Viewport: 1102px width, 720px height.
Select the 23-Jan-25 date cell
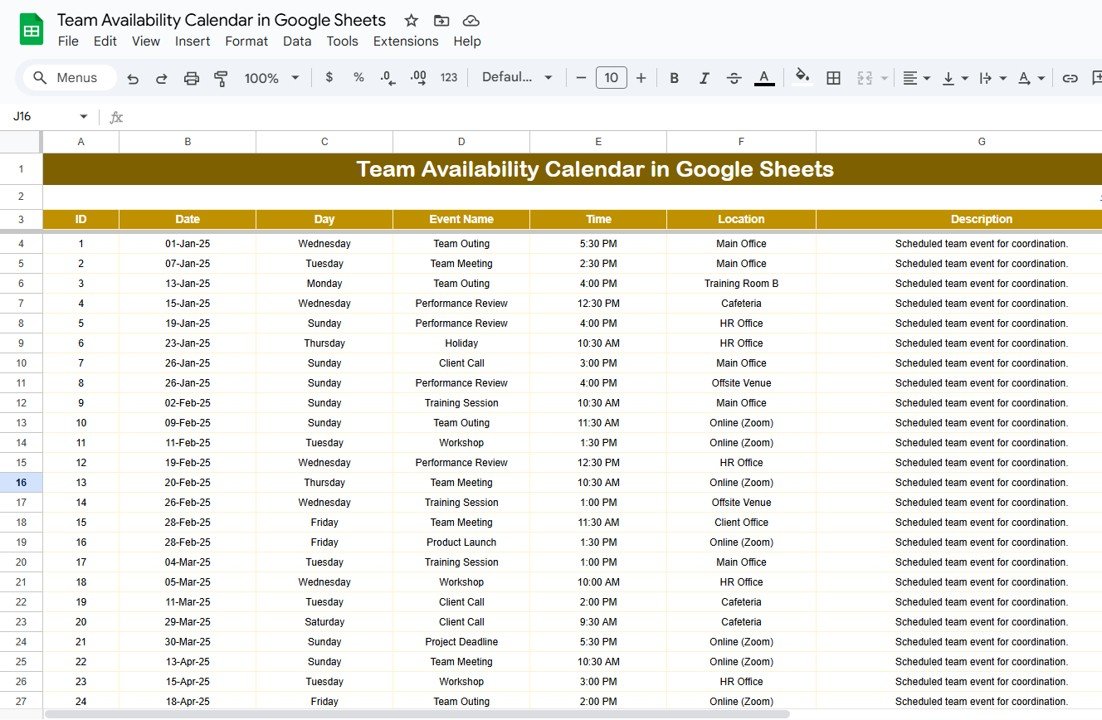click(188, 343)
